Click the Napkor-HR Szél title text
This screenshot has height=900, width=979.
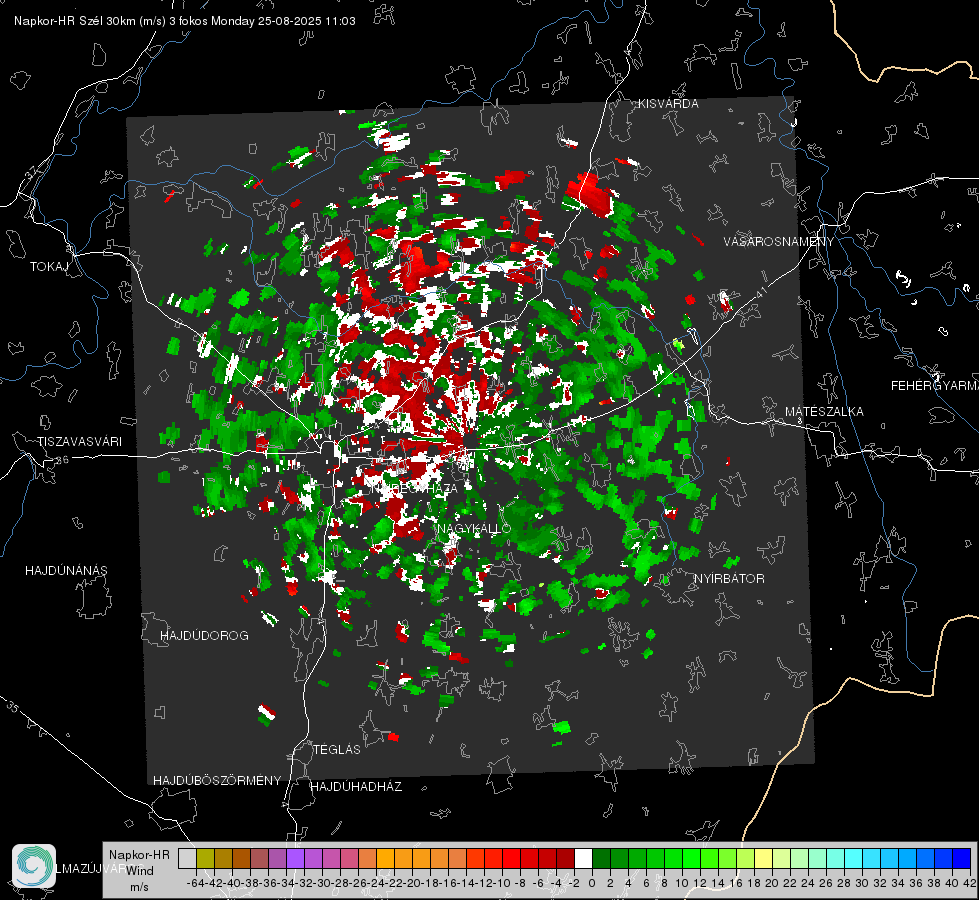184,21
